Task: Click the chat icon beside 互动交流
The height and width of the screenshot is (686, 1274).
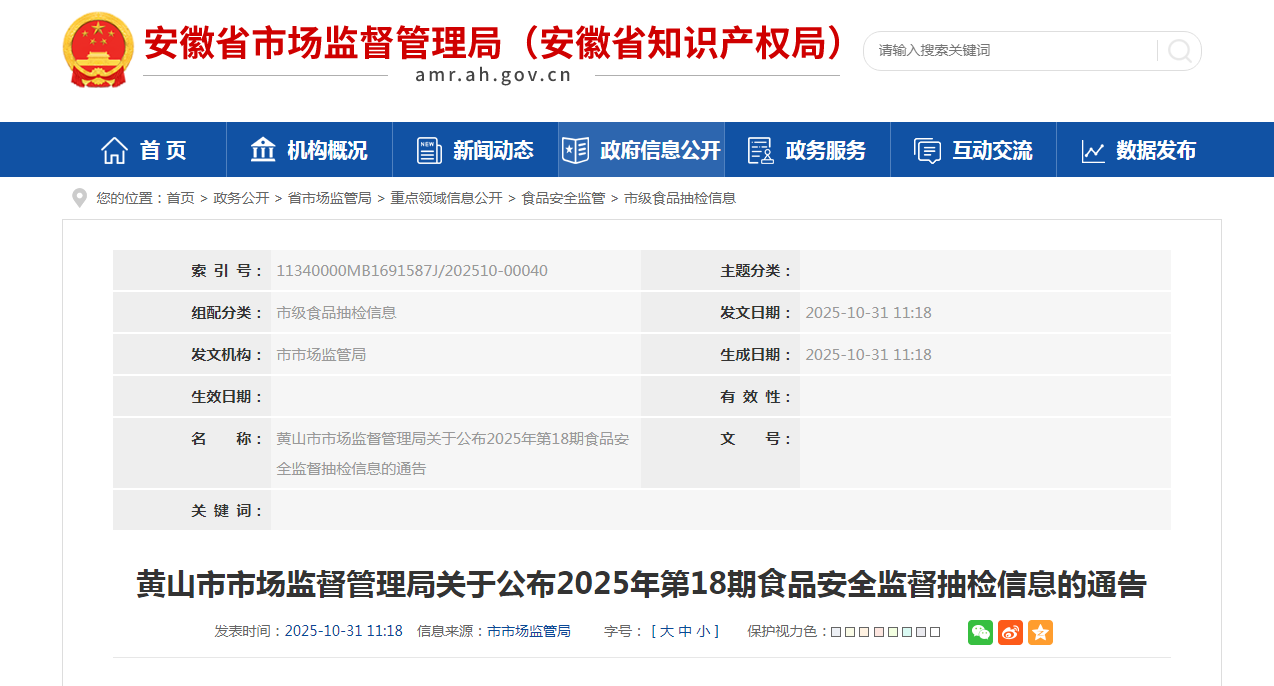Action: point(927,151)
